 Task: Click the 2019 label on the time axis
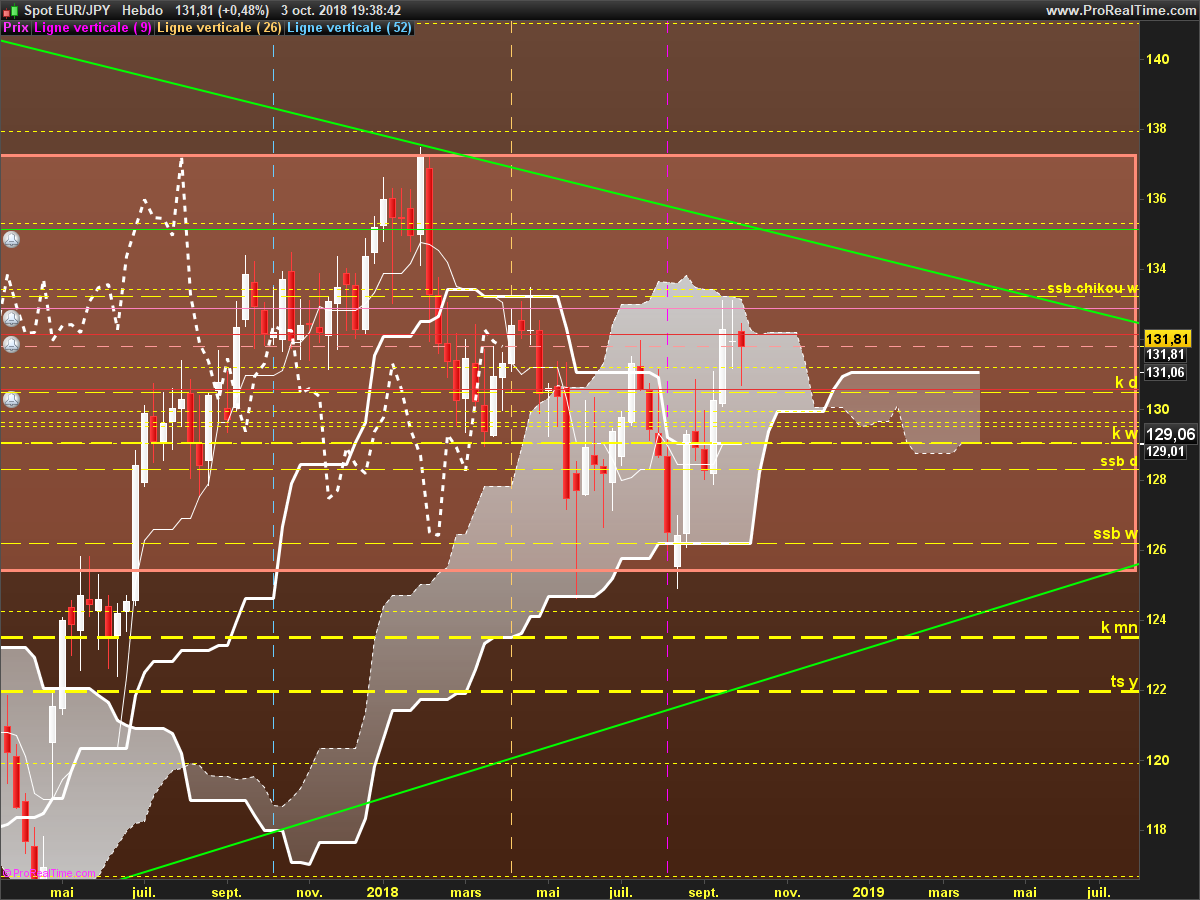pos(867,891)
